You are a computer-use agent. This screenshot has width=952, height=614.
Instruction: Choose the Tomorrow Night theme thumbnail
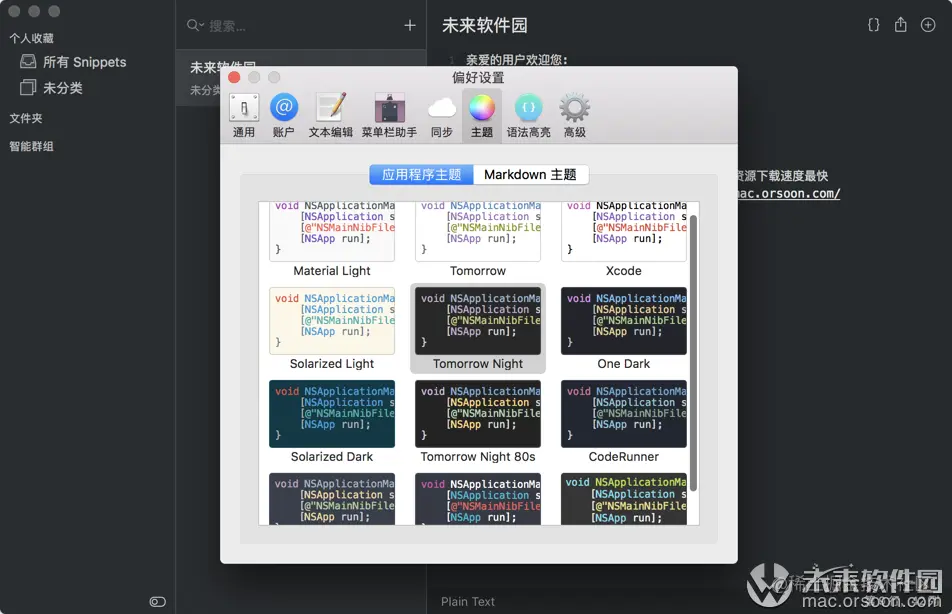click(x=478, y=321)
